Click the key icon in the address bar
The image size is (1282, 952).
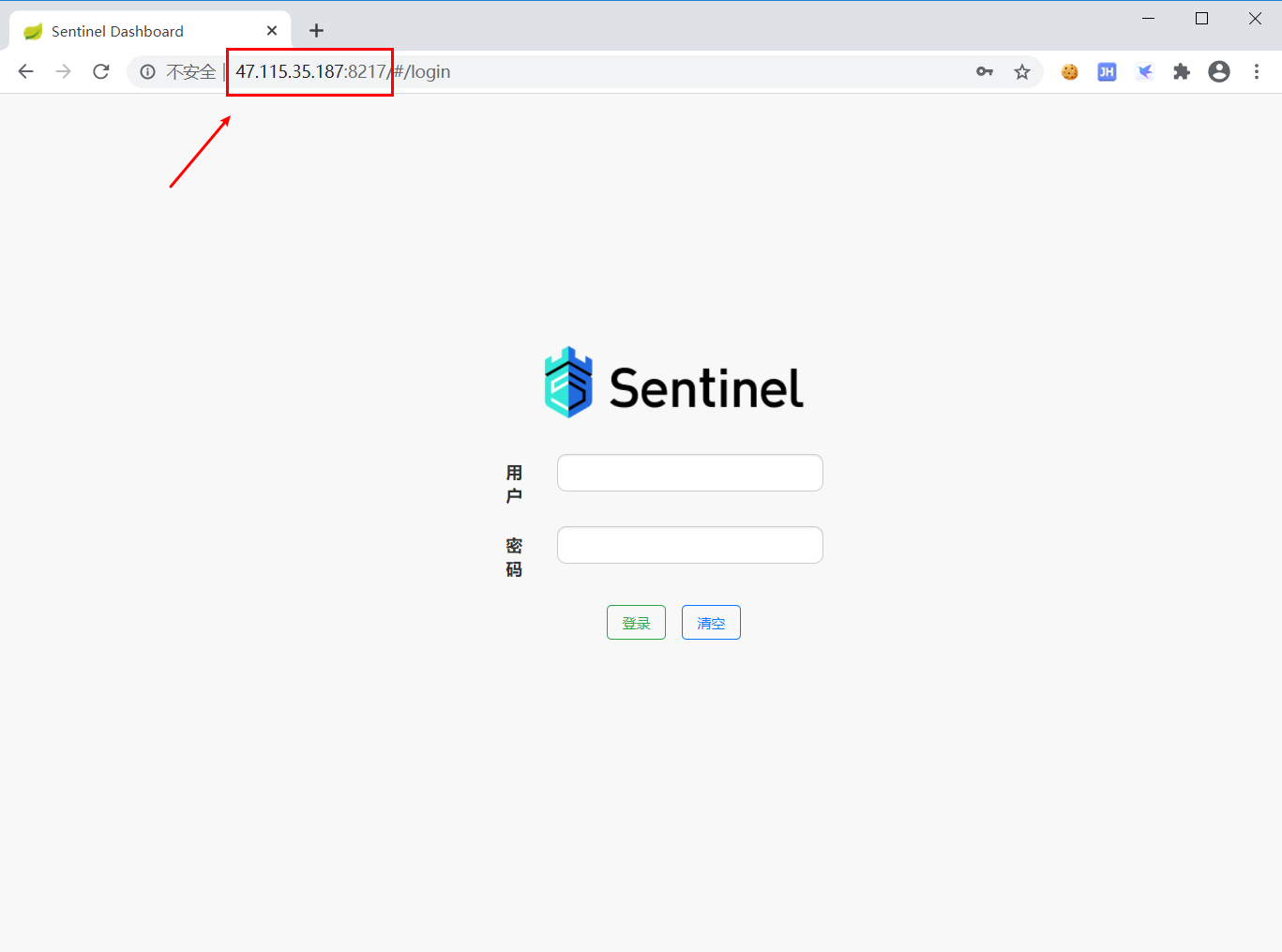pyautogui.click(x=985, y=71)
